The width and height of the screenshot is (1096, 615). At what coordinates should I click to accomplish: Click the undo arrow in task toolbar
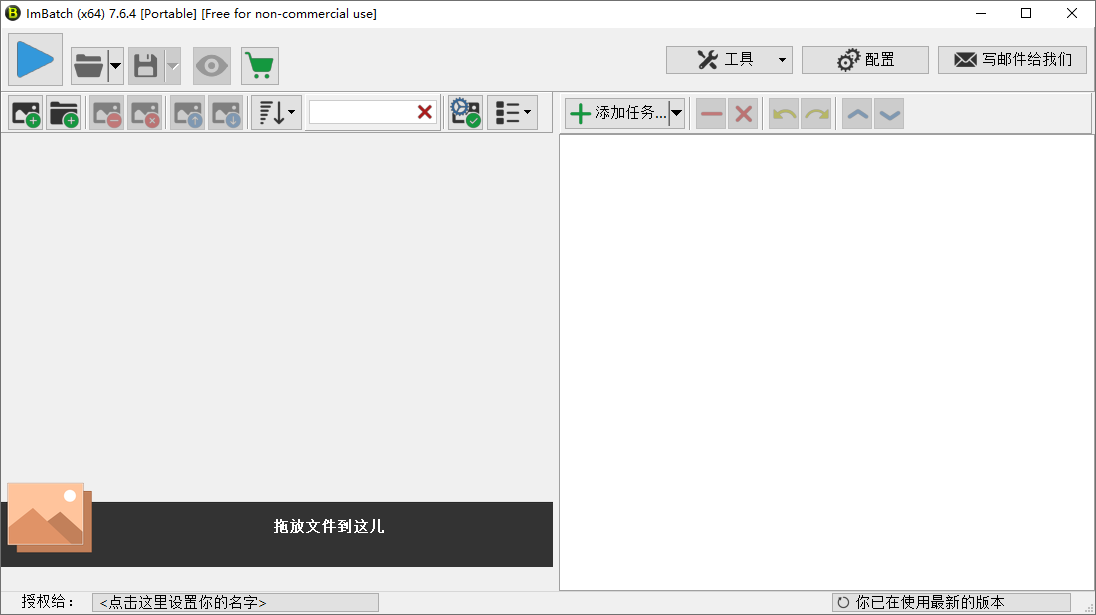tap(782, 113)
